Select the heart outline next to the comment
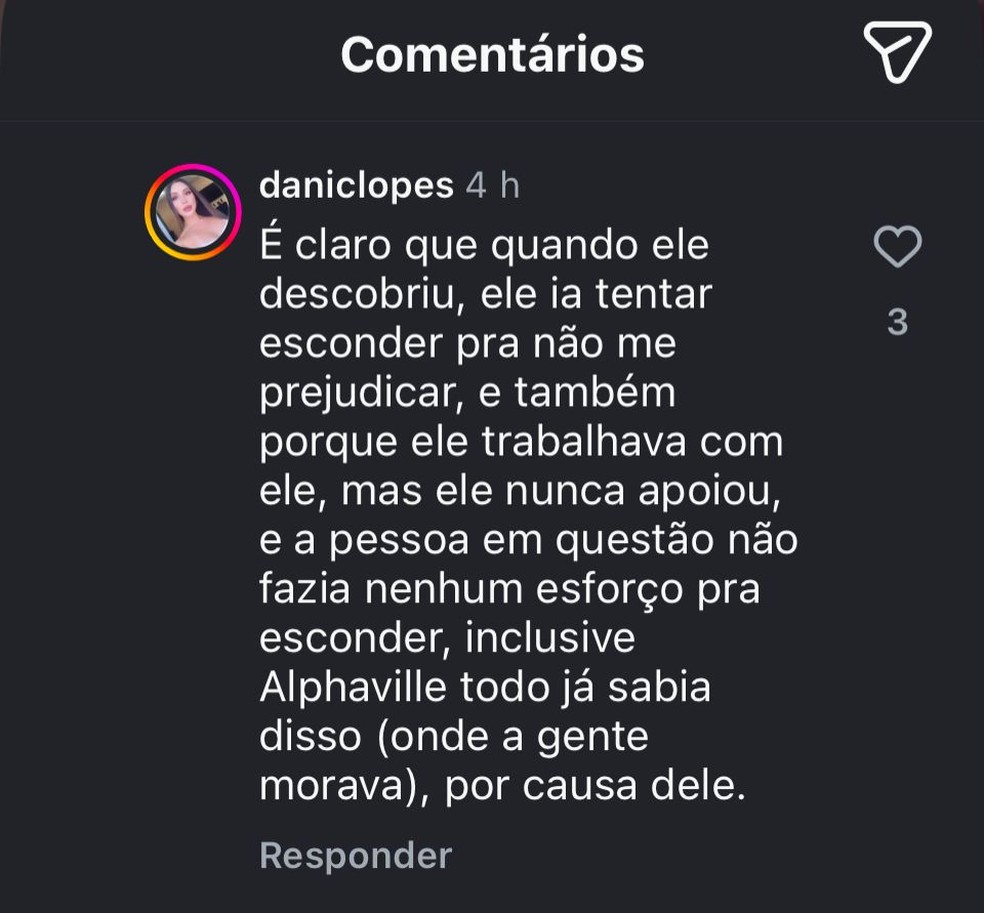 point(899,247)
